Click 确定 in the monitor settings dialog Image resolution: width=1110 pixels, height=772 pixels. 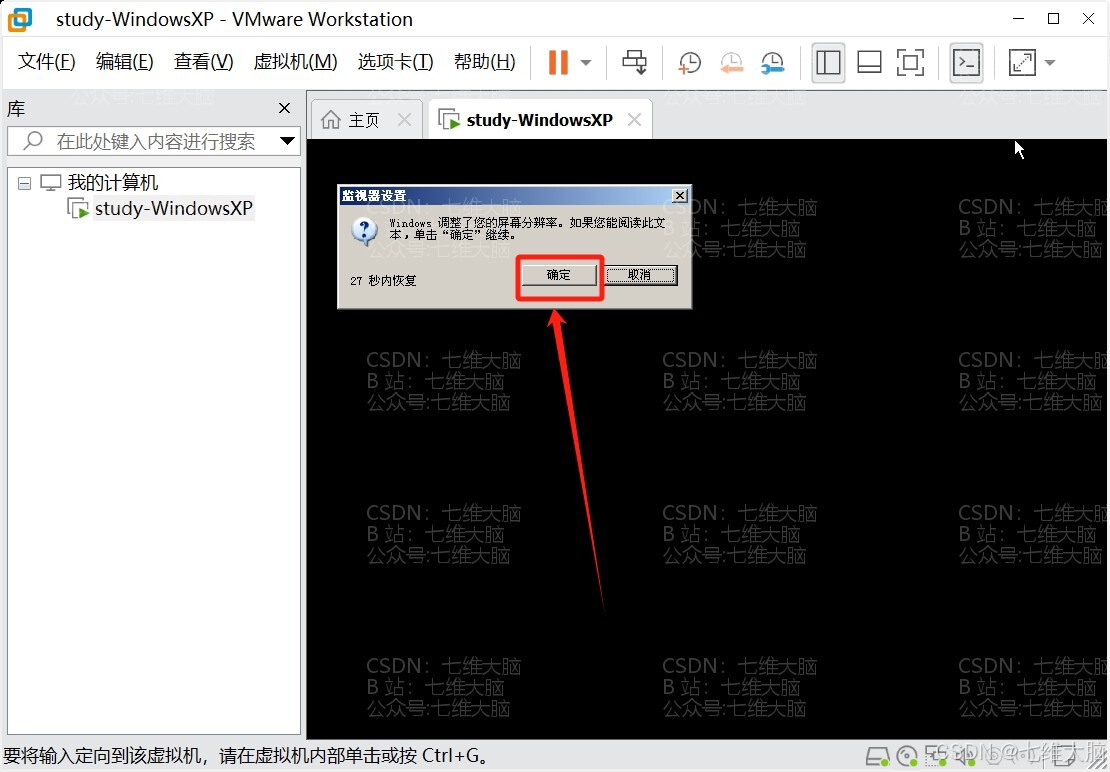[x=559, y=275]
